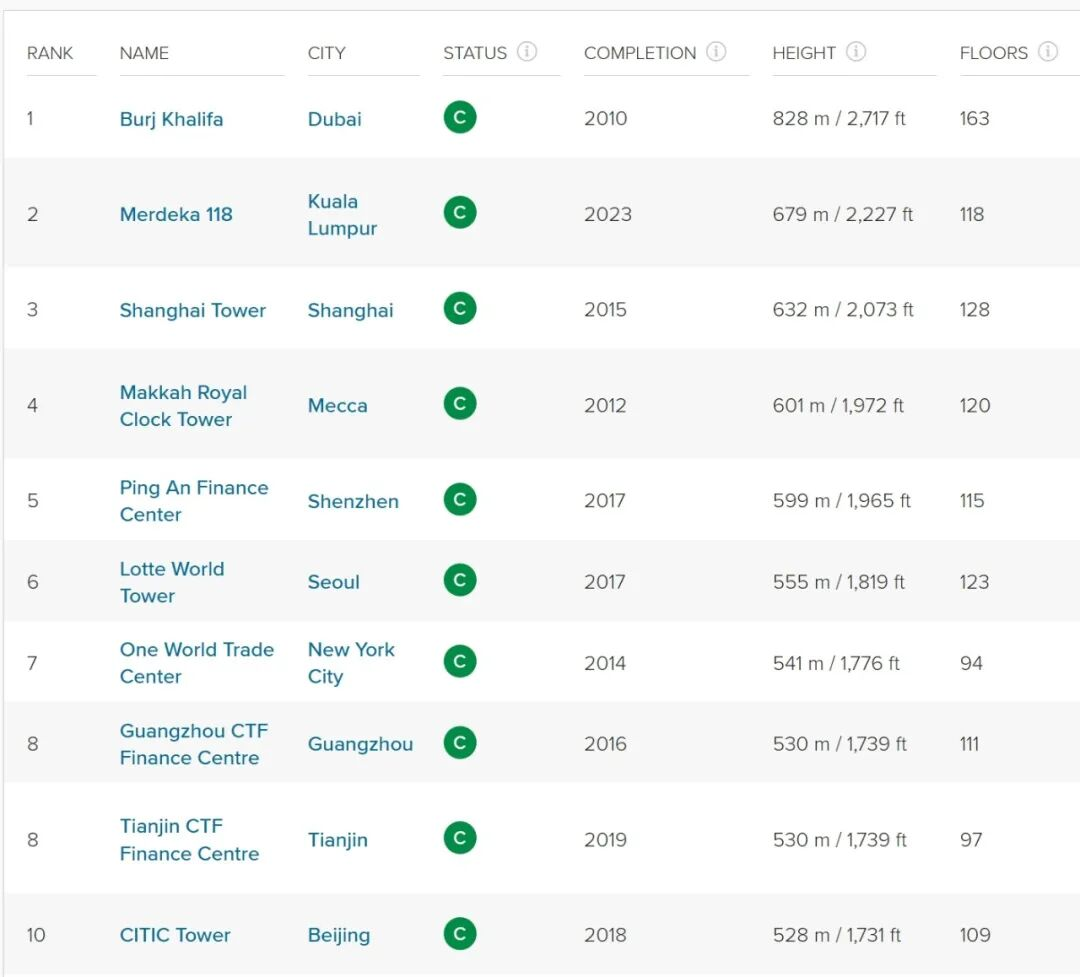The image size is (1080, 977).
Task: Follow the Kuala Lumpur city link
Action: (x=342, y=215)
